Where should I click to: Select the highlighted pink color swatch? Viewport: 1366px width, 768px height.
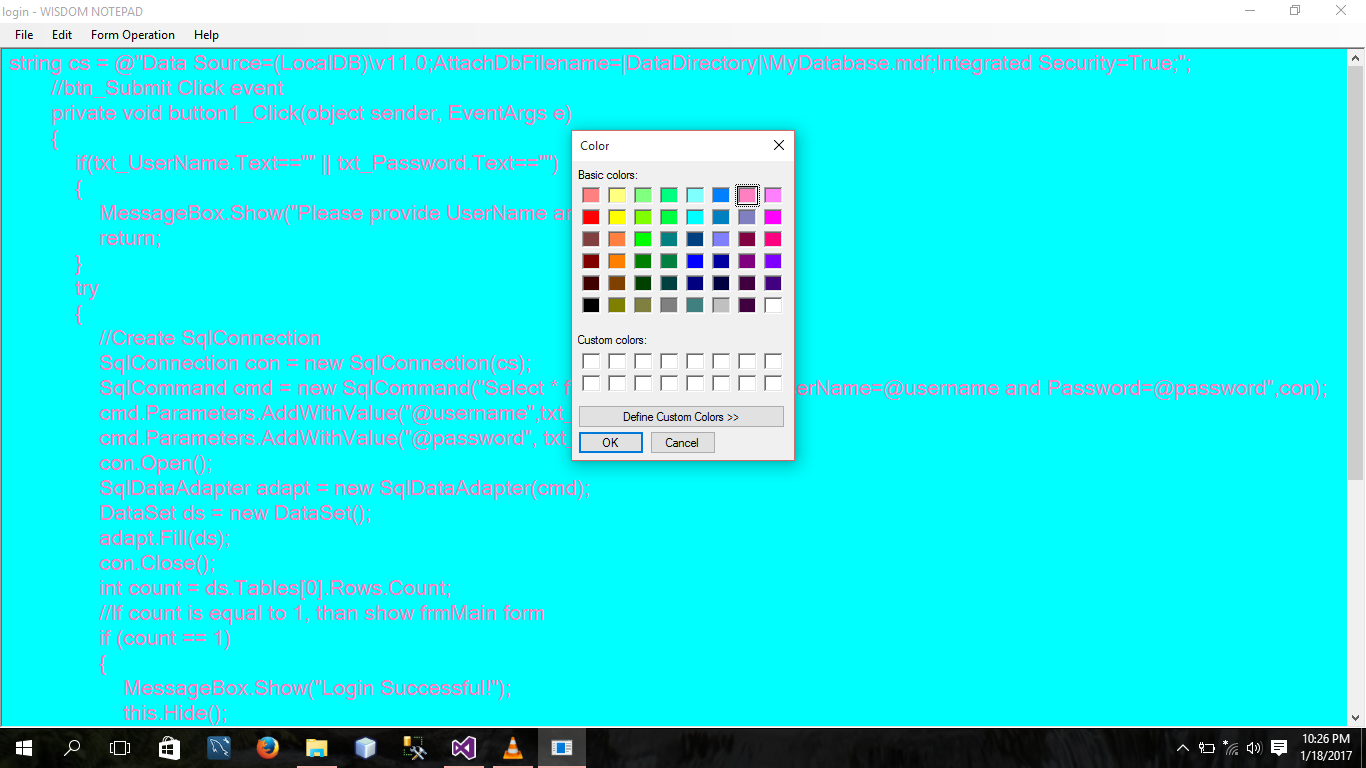747,194
